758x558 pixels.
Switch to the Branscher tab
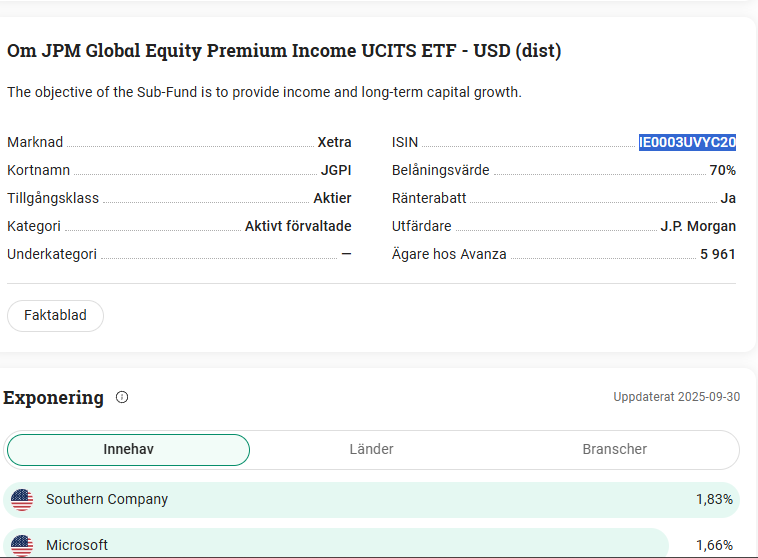pos(614,450)
